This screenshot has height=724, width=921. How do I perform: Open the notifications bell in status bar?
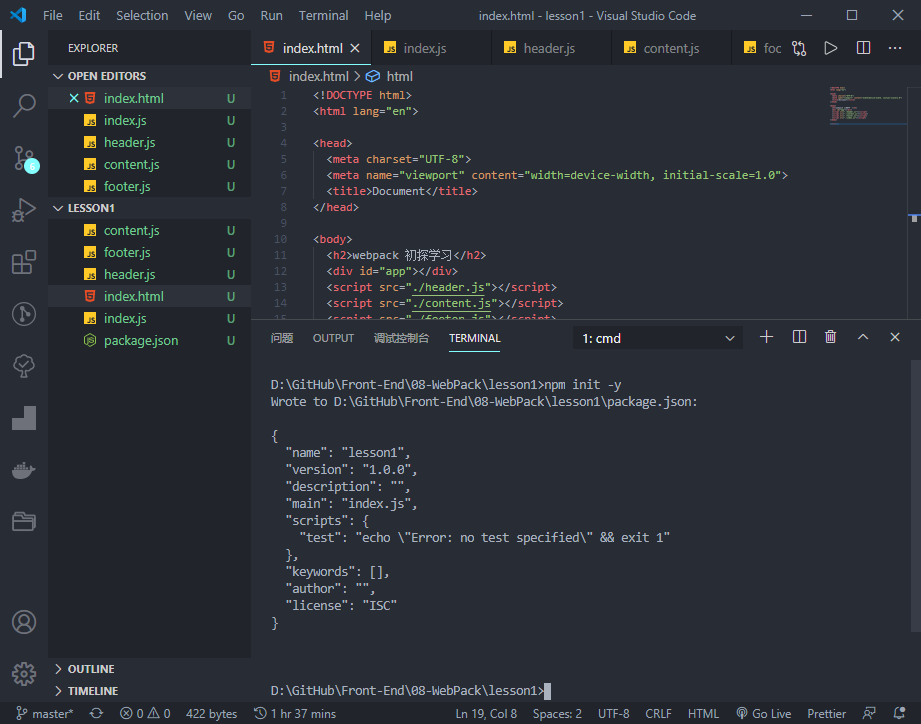pos(899,713)
